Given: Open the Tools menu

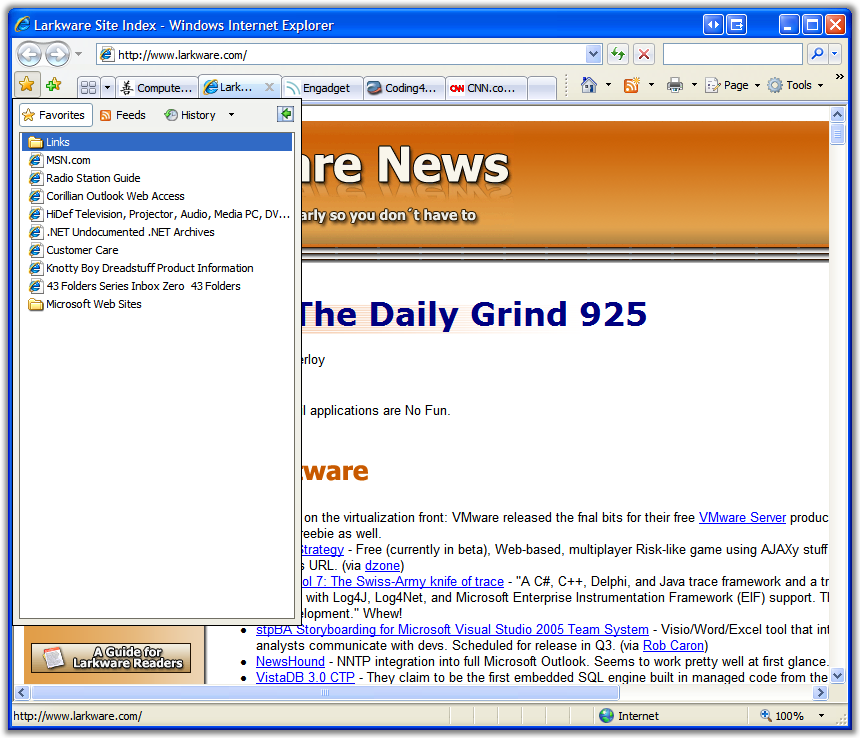Looking at the screenshot, I should coord(795,85).
